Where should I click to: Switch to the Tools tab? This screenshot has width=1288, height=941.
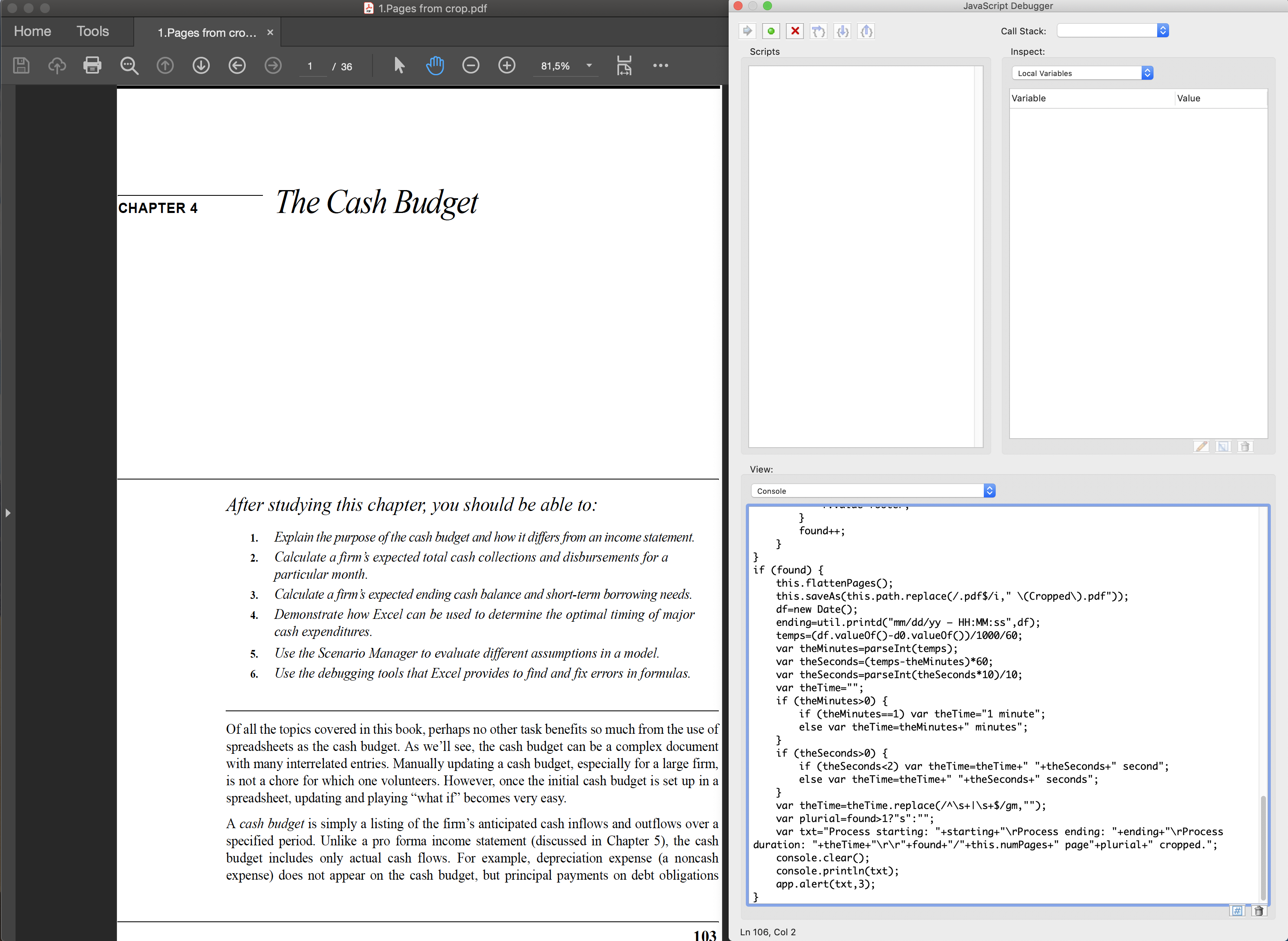(93, 31)
